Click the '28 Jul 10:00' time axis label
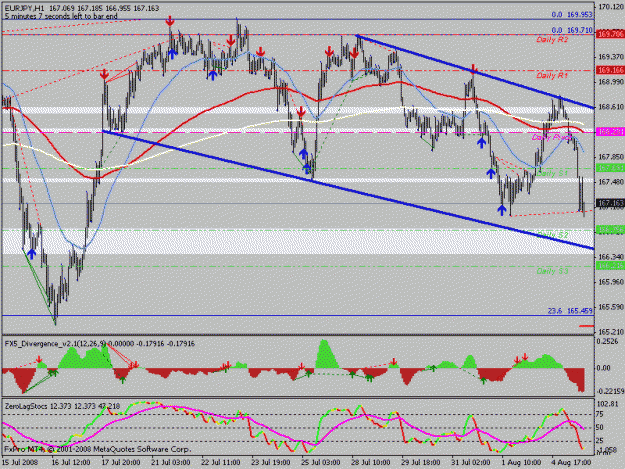This screenshot has width=625, height=469. pos(371,463)
